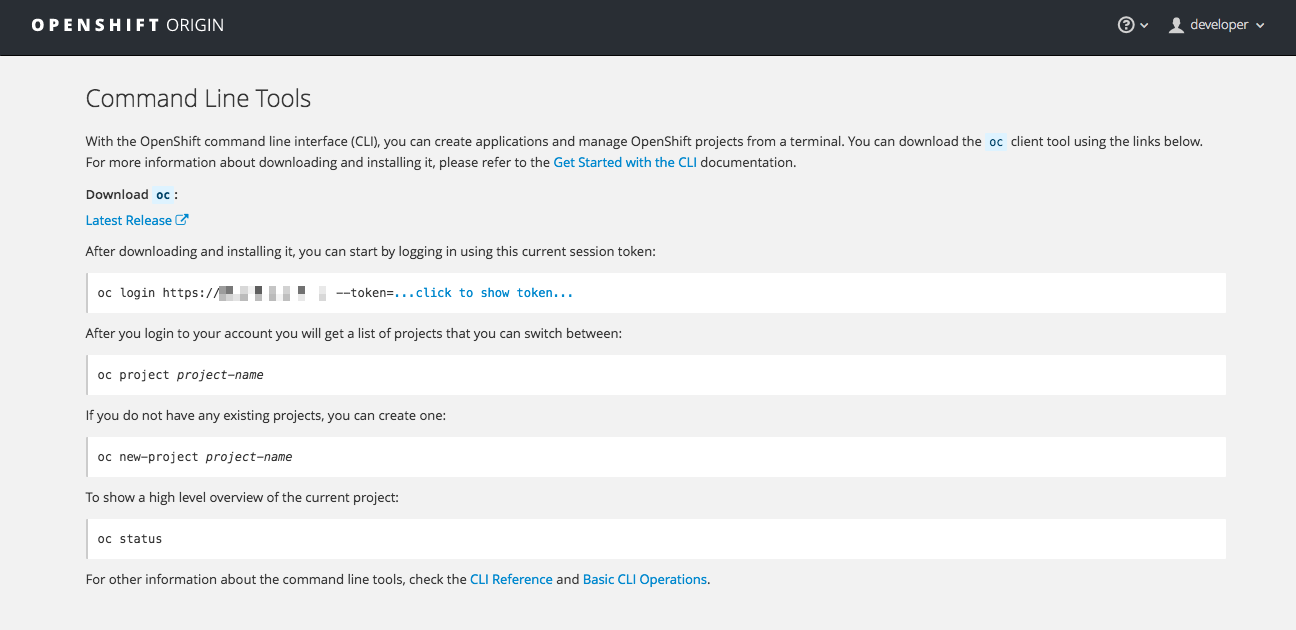Open the Latest Release download link
The width and height of the screenshot is (1296, 630).
(x=129, y=220)
